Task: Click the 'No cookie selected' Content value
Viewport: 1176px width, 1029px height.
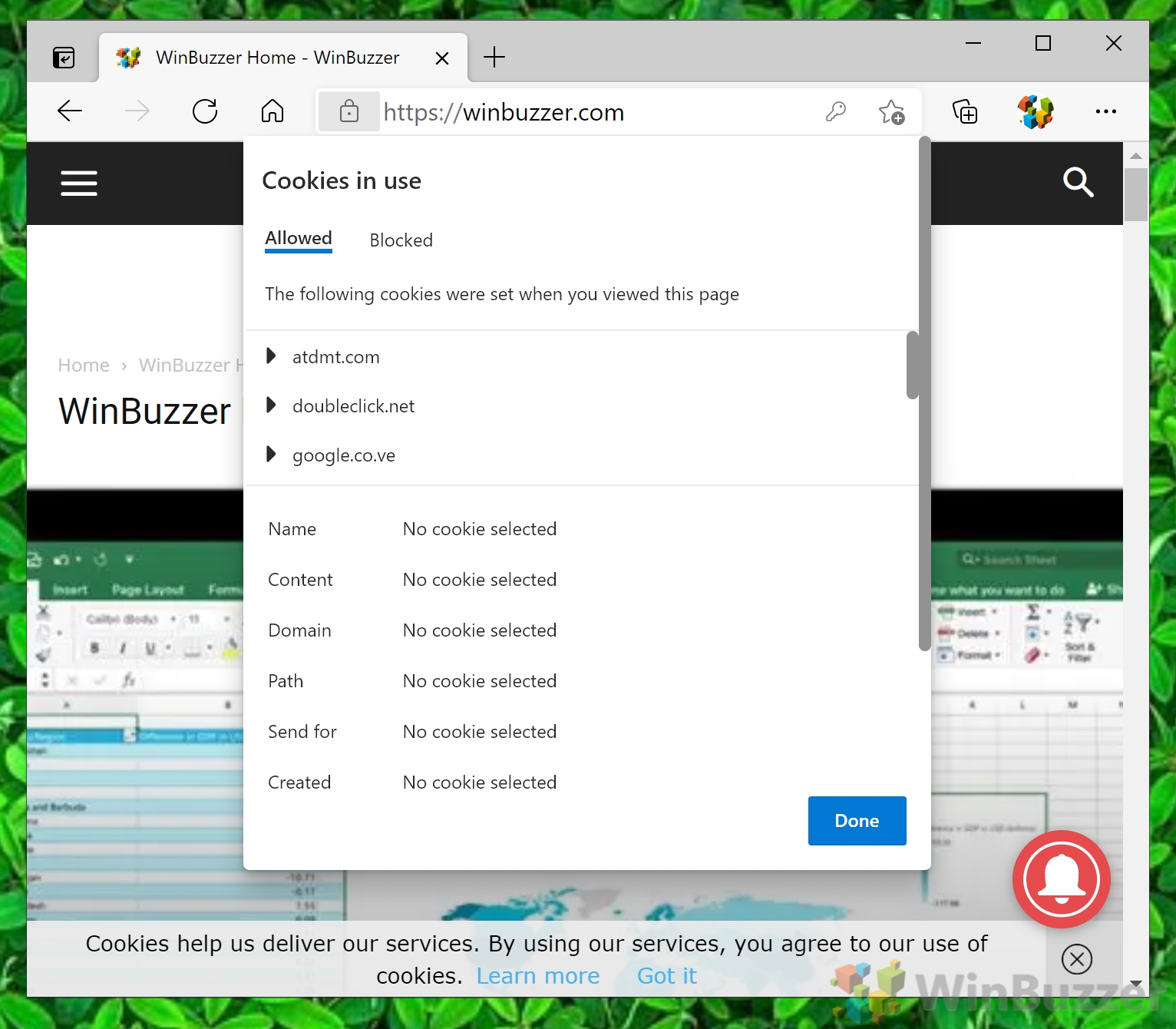Action: pos(480,580)
